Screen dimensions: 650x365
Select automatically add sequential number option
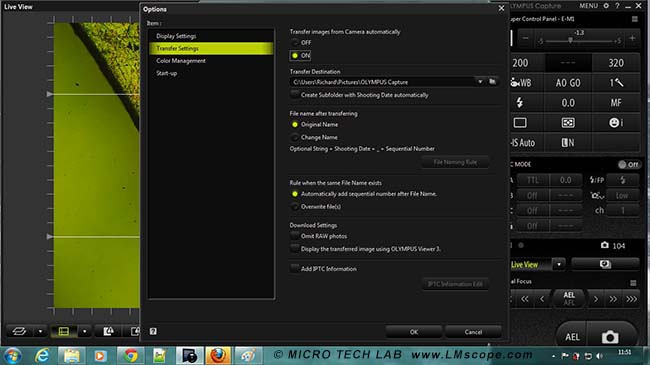click(295, 194)
